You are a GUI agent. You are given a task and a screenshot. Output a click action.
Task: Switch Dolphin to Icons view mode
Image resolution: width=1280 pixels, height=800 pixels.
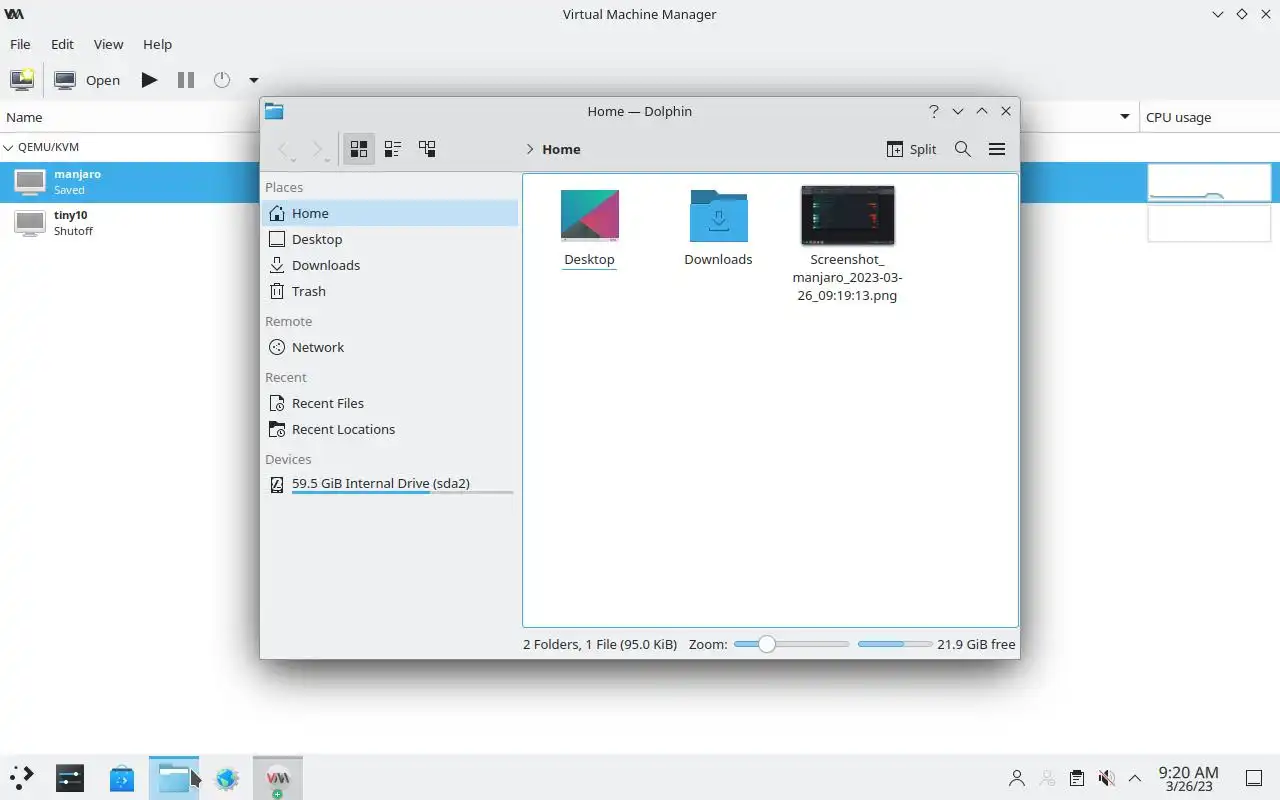tap(359, 149)
